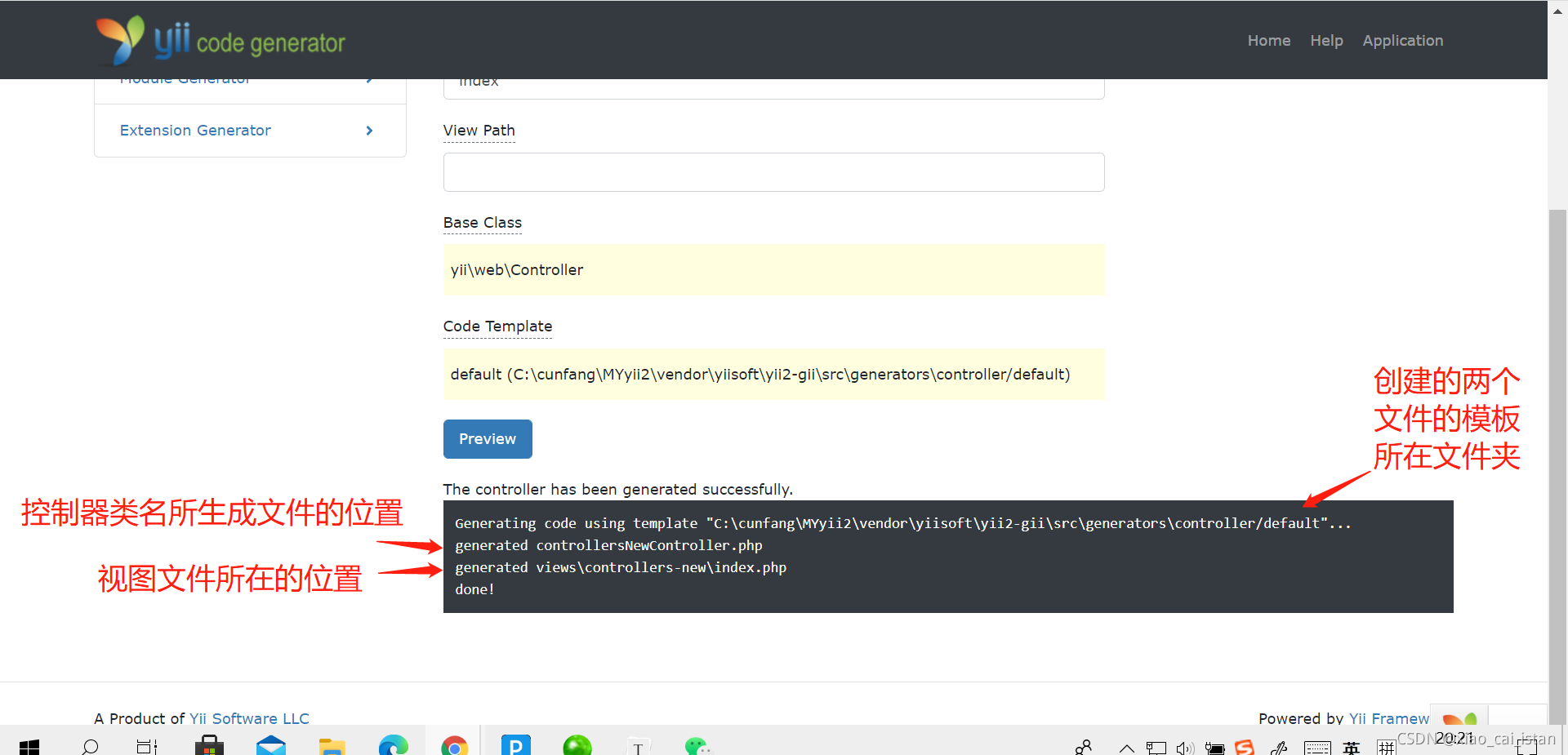The height and width of the screenshot is (755, 1568).
Task: Click the 'generated controllersNewController.php' output line
Action: coord(608,545)
